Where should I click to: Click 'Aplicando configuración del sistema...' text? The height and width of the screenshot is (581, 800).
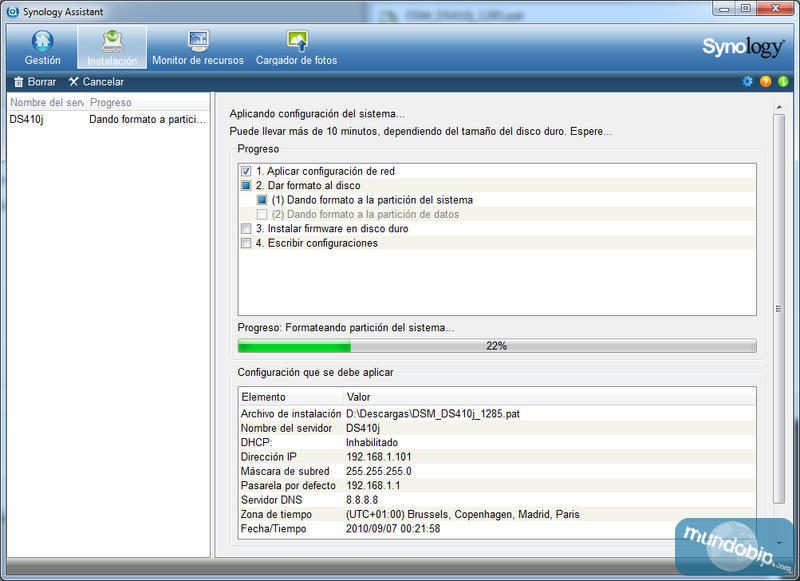(x=317, y=114)
